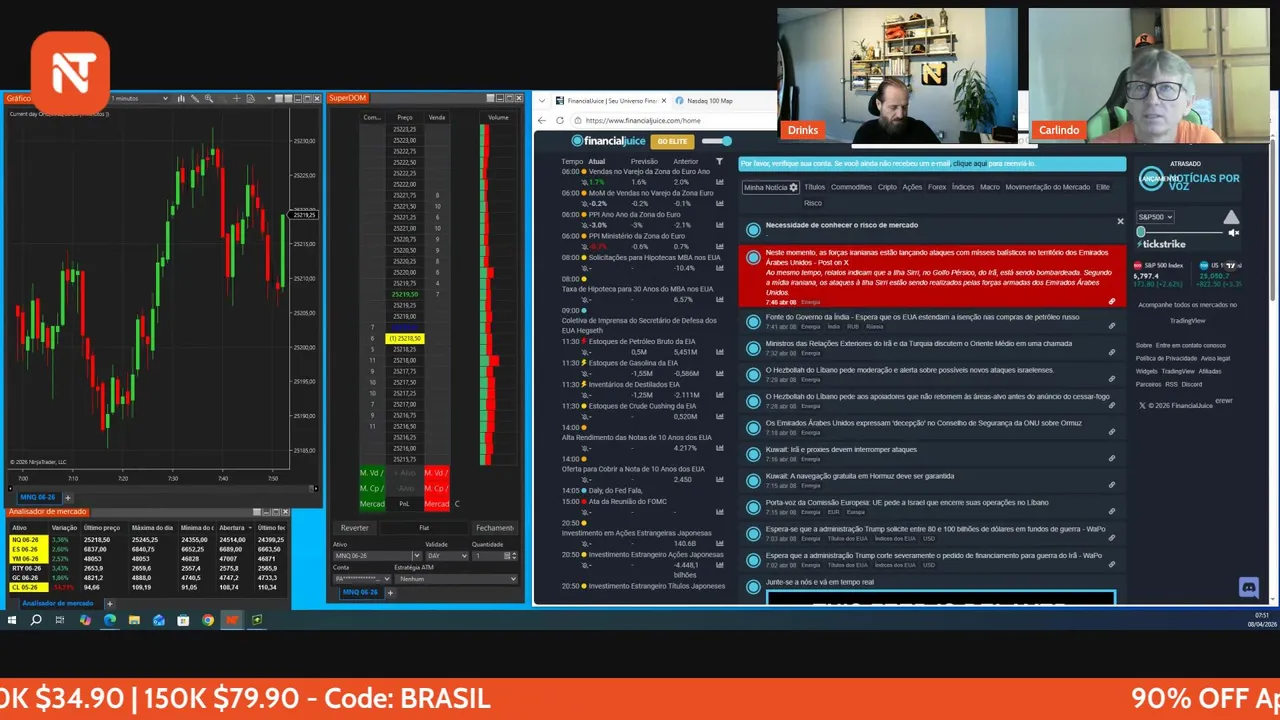The image size is (1280, 720).
Task: Click the Reverter button in SuperDOM
Action: tap(355, 528)
